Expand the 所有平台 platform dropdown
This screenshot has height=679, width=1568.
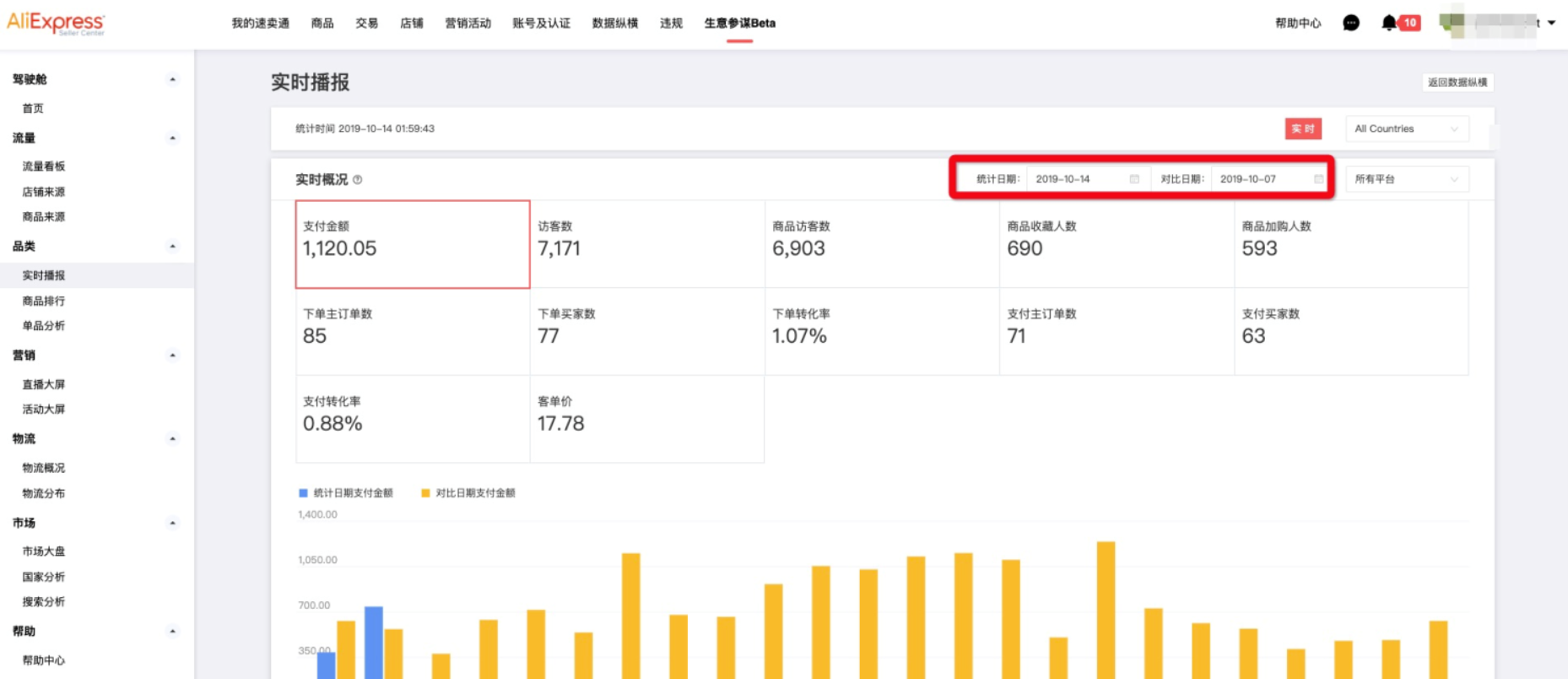[x=1406, y=179]
